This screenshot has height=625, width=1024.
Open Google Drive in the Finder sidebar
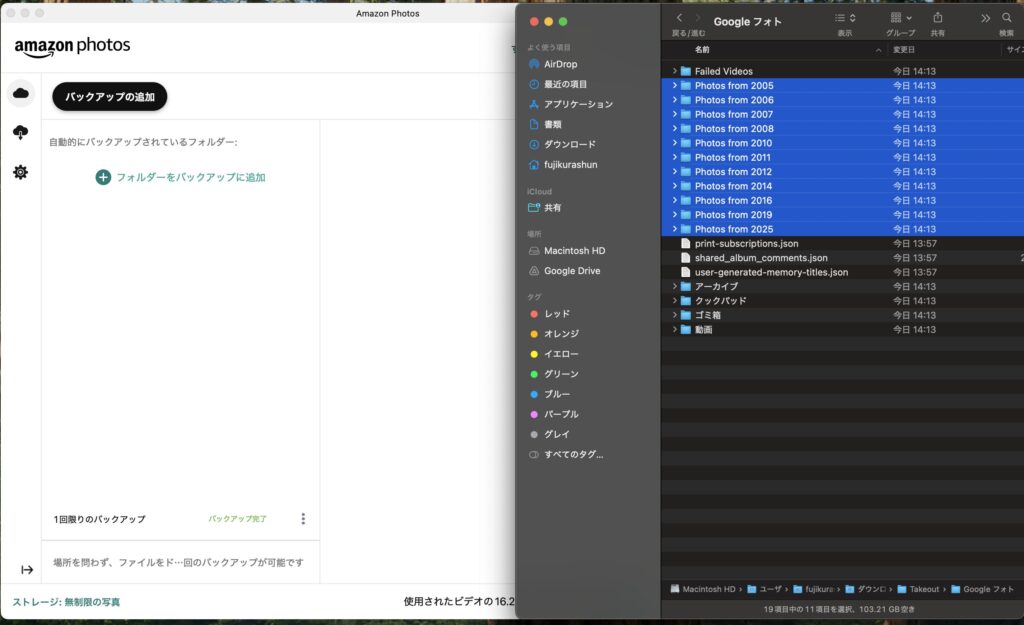click(x=572, y=271)
